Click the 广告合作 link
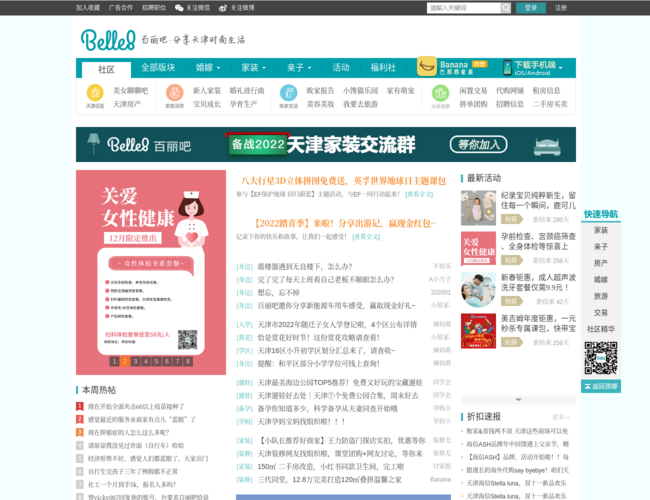Viewport: 650px width, 500px height. click(121, 8)
